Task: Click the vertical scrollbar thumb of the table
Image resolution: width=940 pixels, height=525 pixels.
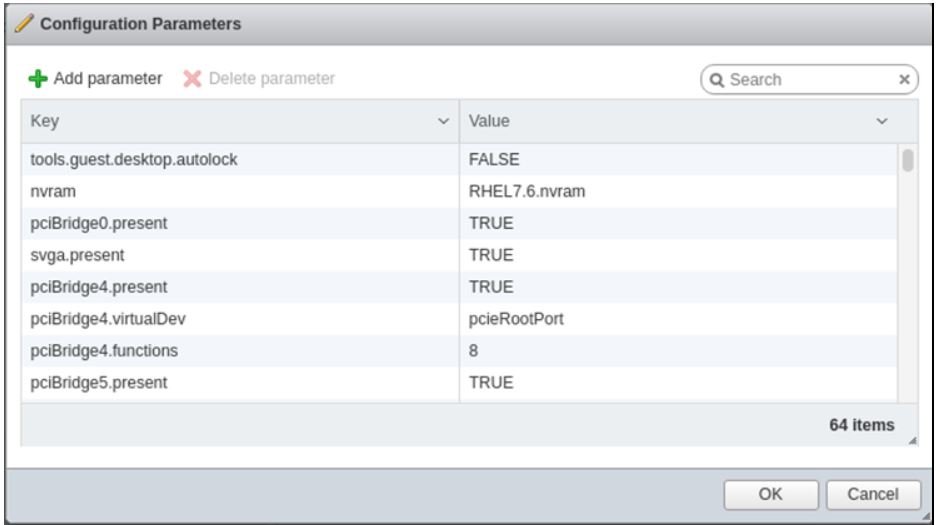Action: (907, 160)
